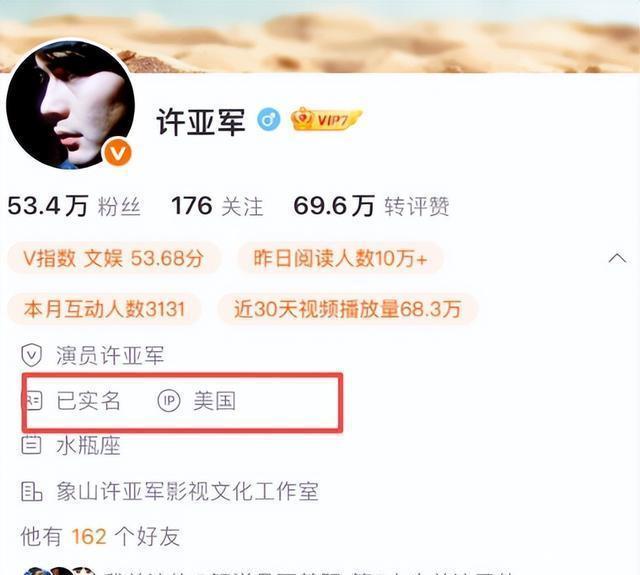Tap the ID card icon beside 已实名

pos(33,401)
